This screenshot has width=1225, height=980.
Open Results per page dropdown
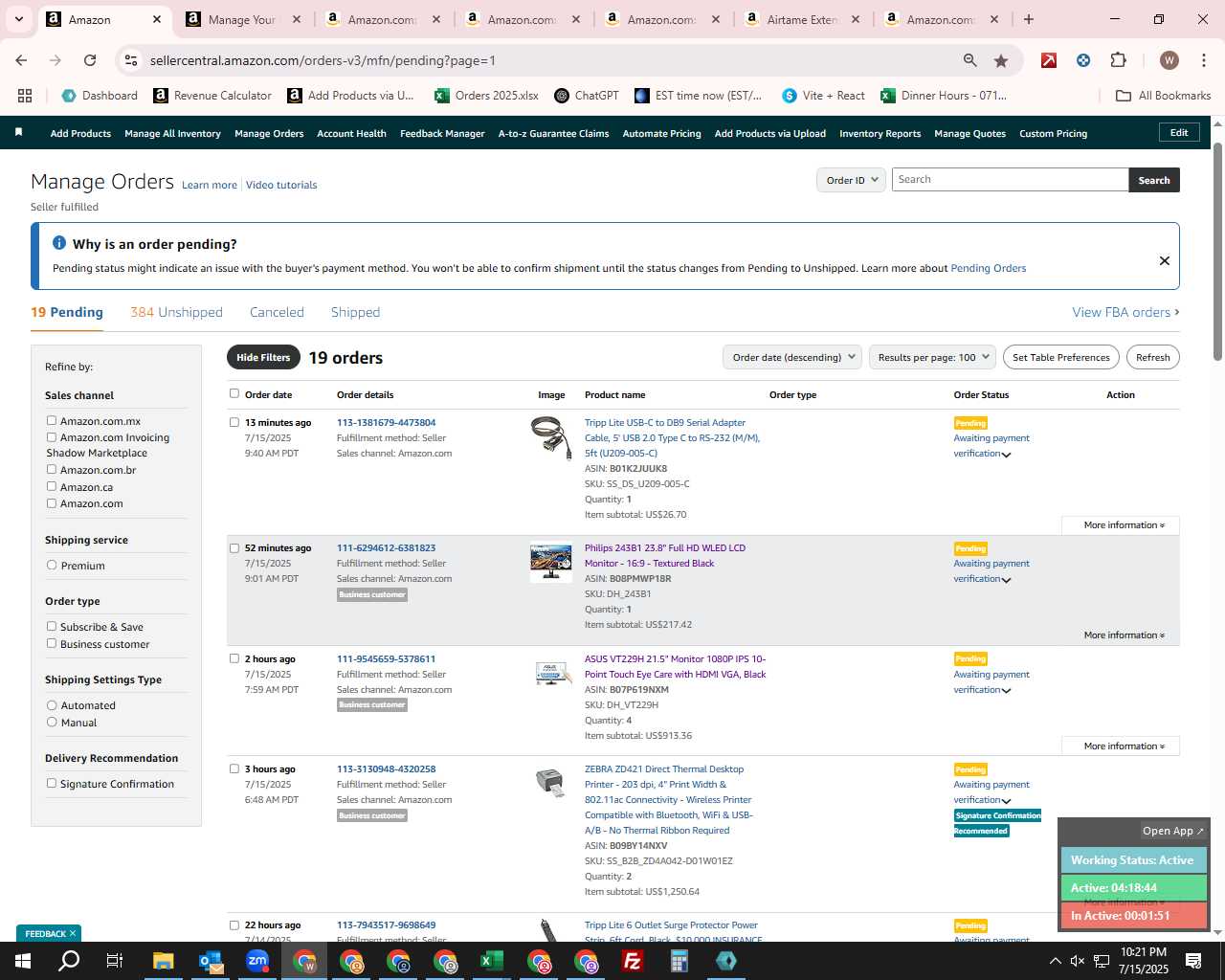(x=933, y=357)
